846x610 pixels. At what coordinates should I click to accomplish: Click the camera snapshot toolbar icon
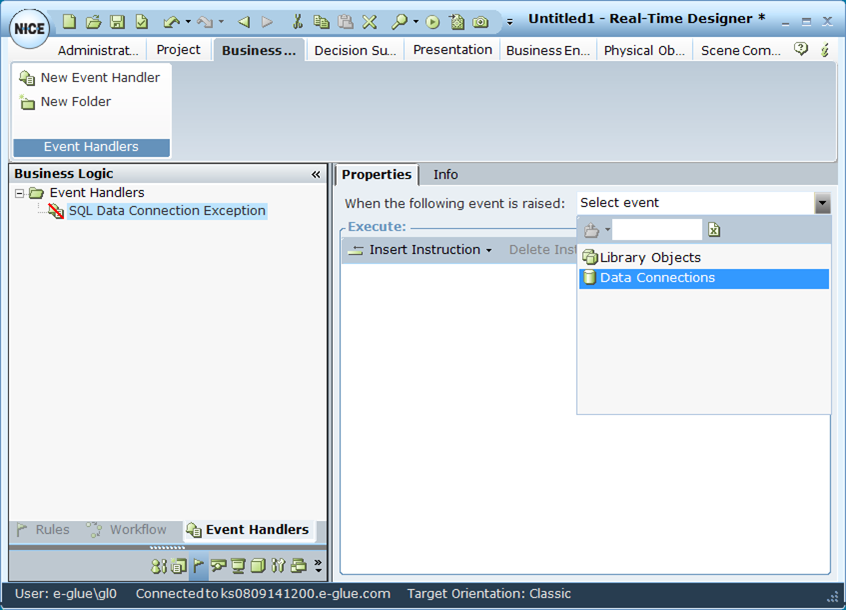tap(481, 21)
